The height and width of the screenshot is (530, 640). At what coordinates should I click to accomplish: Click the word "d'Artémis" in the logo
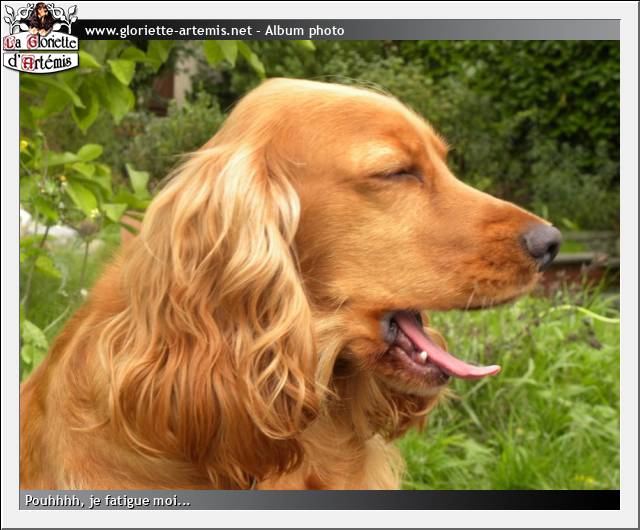(x=42, y=62)
